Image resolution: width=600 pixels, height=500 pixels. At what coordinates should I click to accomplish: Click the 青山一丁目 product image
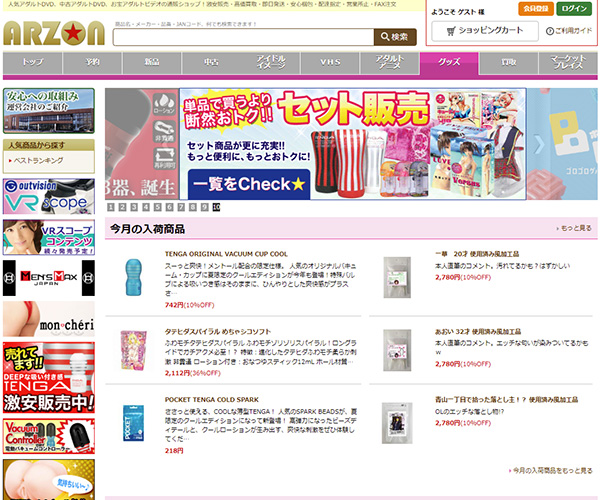tap(397, 423)
